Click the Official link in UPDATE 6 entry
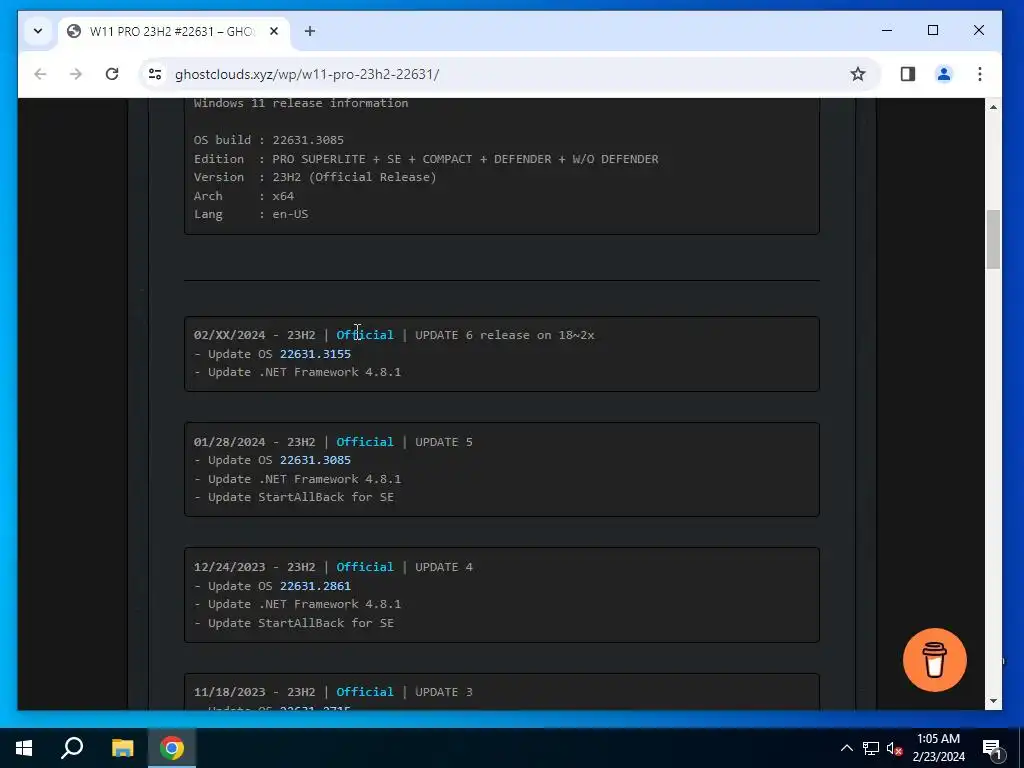Image resolution: width=1024 pixels, height=768 pixels. pos(365,335)
